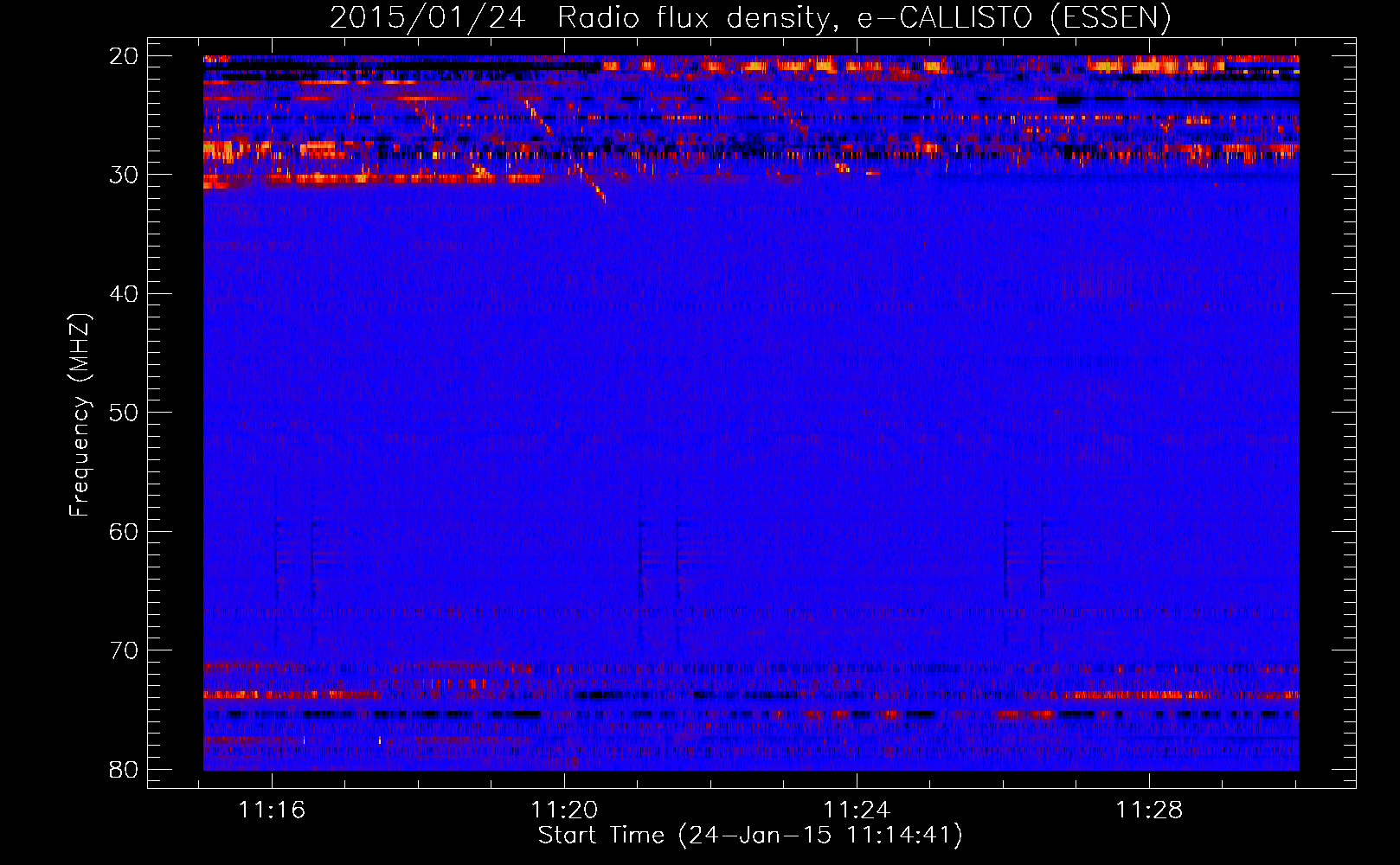Click the "Frequency (MHZ)" axis label

coord(80,415)
